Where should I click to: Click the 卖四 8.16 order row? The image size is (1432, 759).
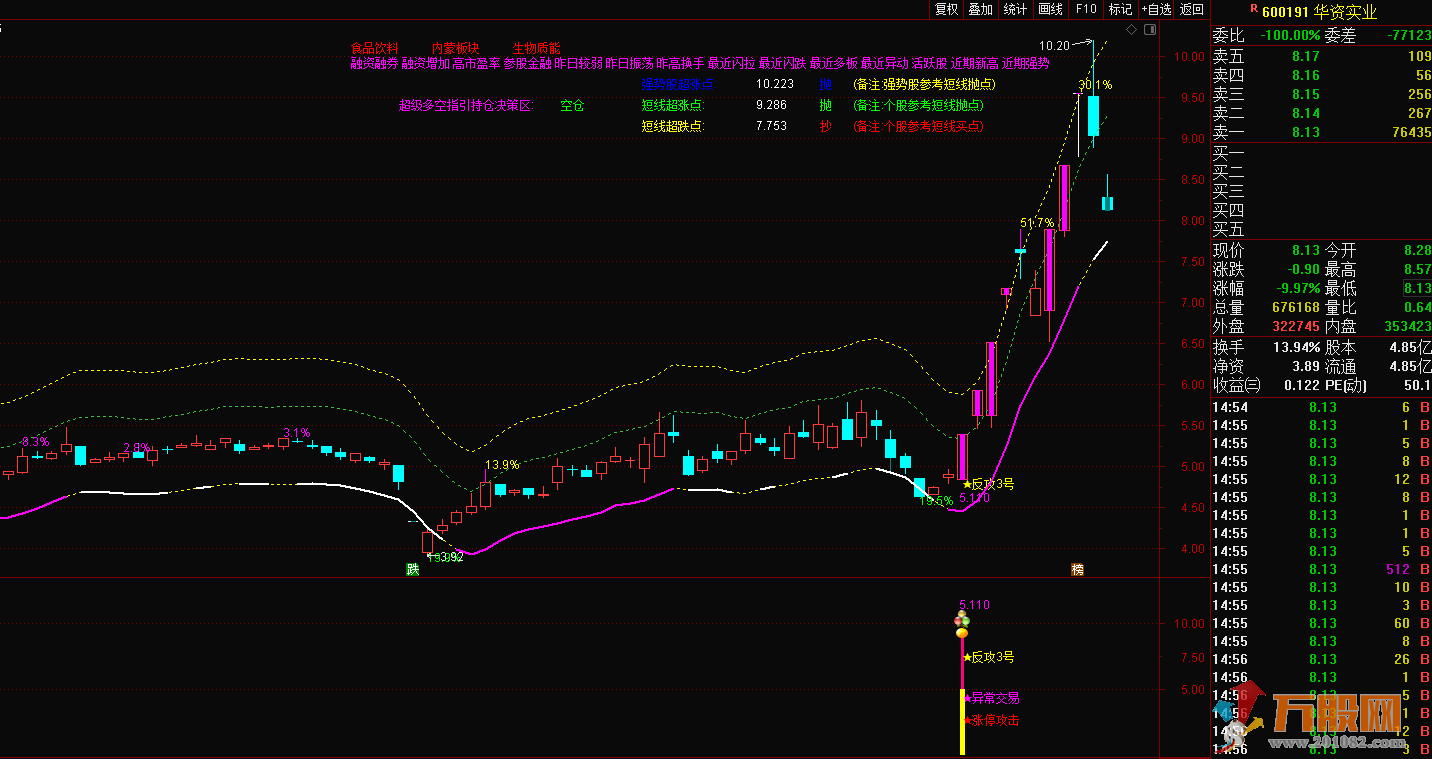1321,76
